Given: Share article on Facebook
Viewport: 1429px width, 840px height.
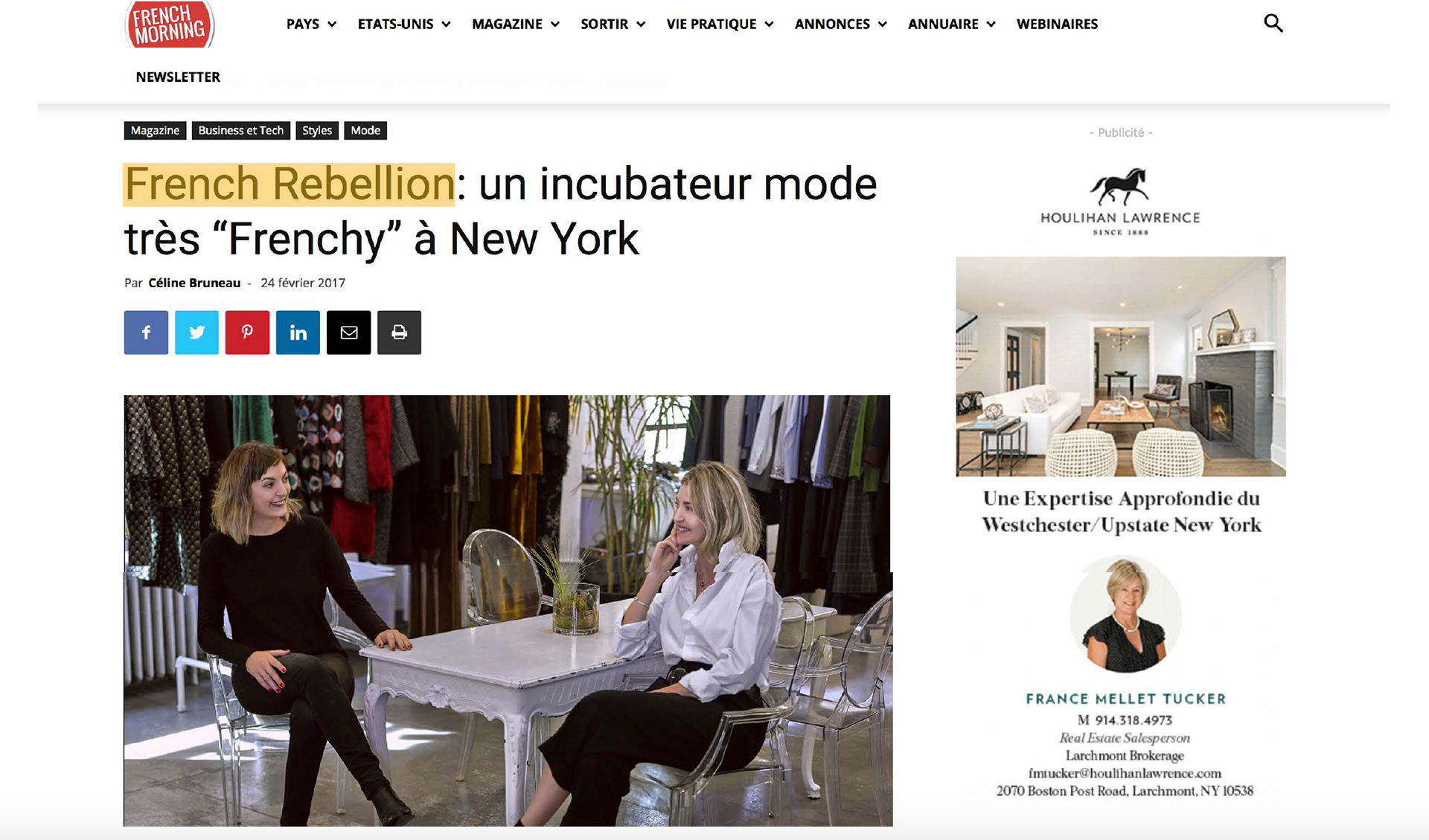Looking at the screenshot, I should click(x=146, y=333).
